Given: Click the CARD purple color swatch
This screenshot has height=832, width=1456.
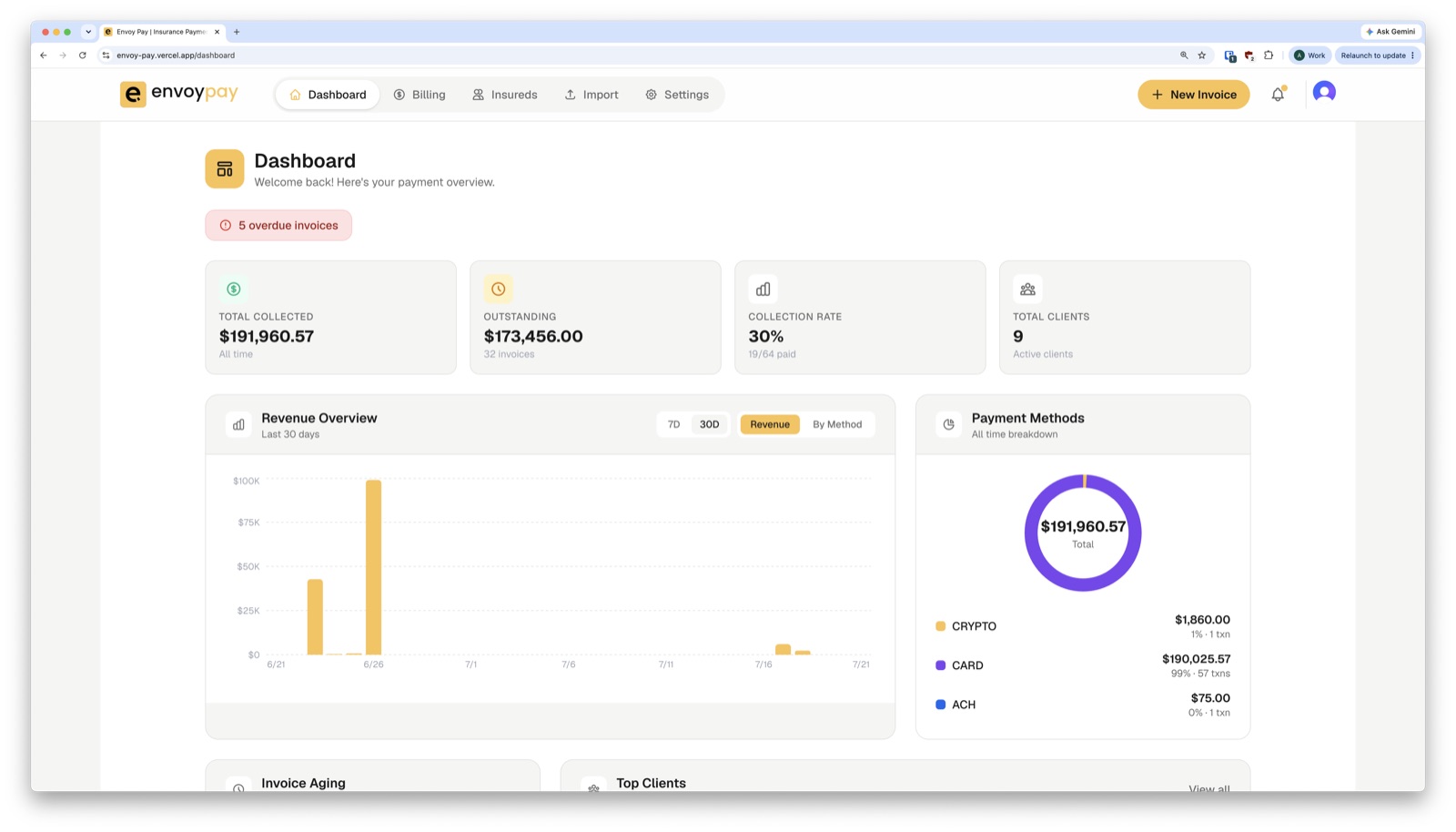Looking at the screenshot, I should [x=940, y=665].
